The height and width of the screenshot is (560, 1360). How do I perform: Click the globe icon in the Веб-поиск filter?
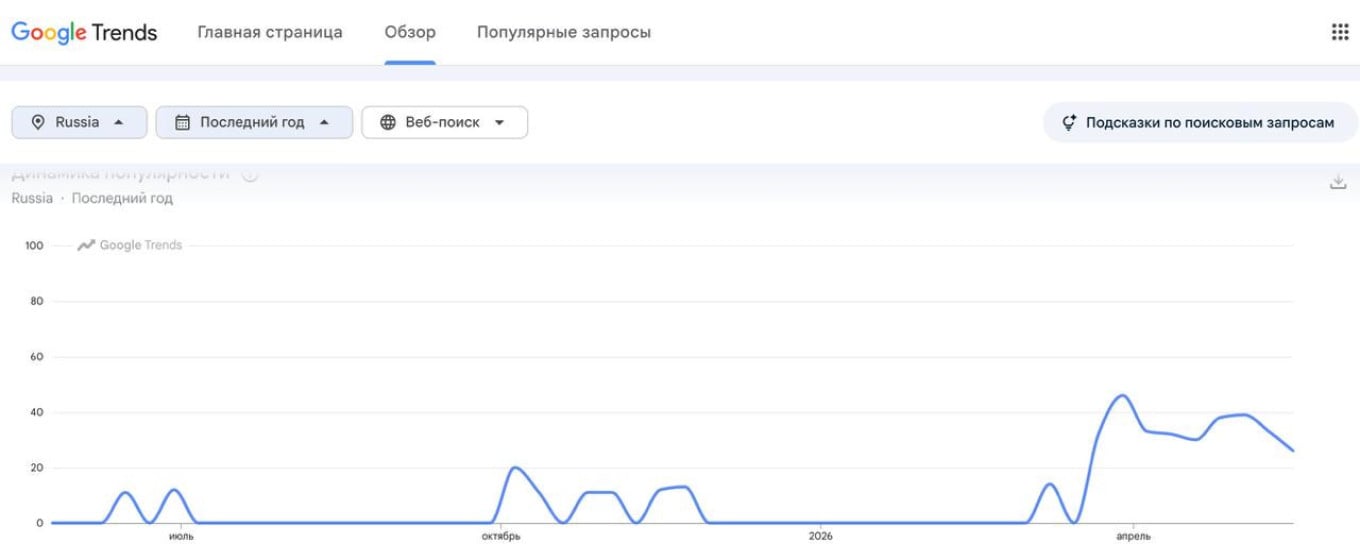388,122
